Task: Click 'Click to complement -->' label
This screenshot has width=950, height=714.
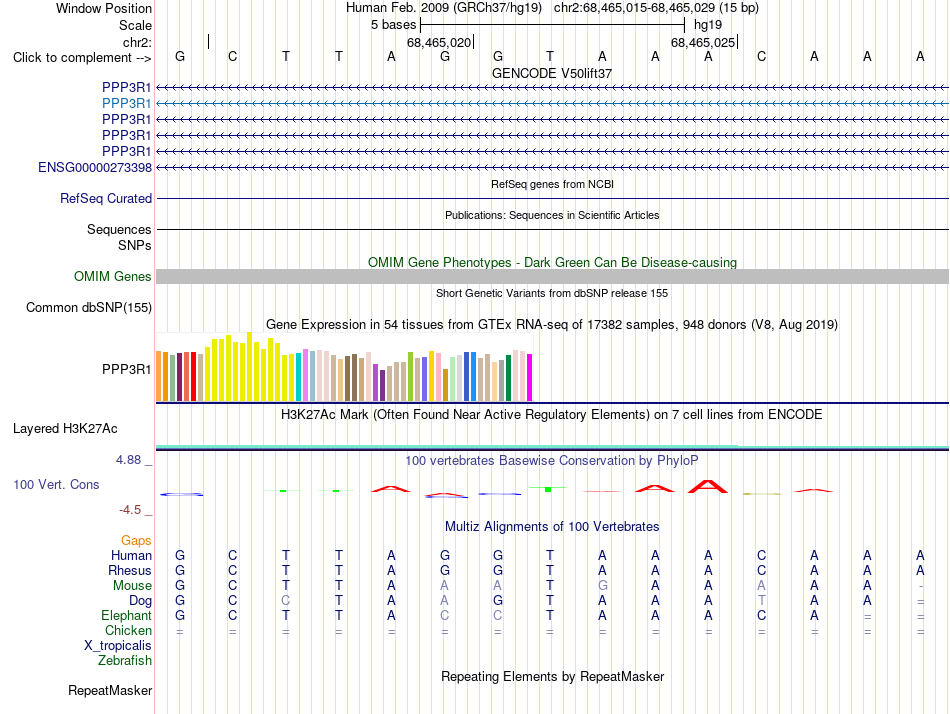Action: (82, 58)
